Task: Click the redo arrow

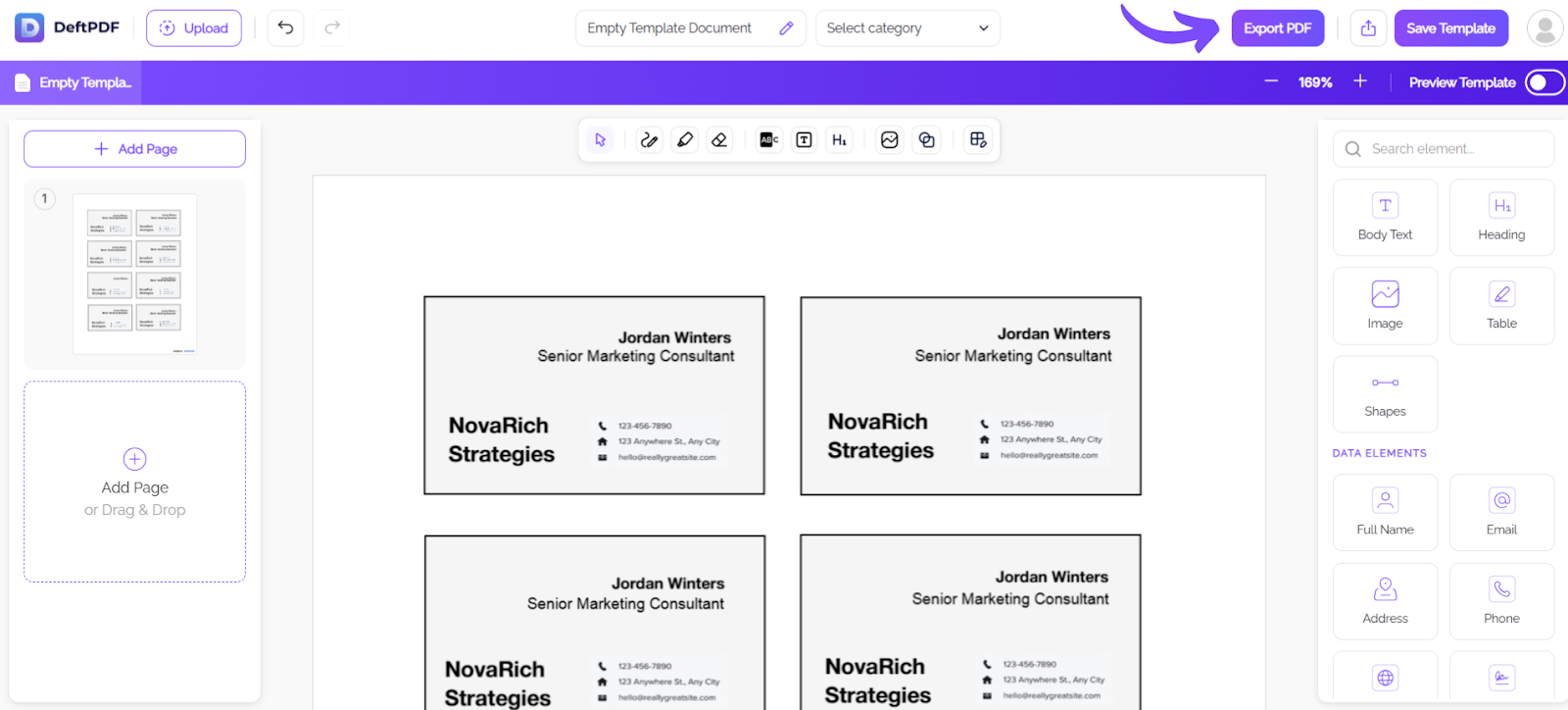Action: pyautogui.click(x=332, y=27)
